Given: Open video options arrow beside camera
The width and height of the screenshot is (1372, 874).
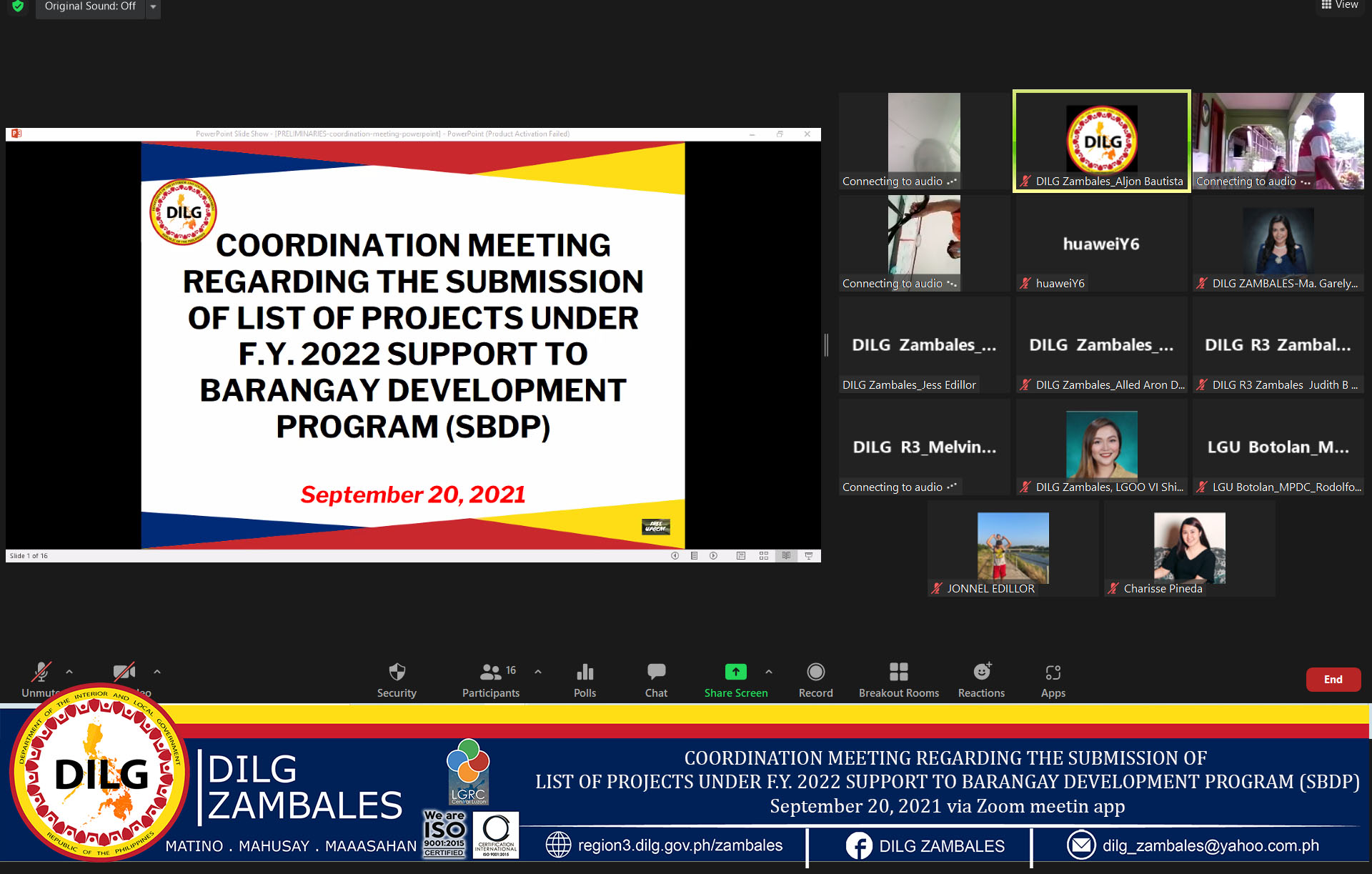Looking at the screenshot, I should click(x=157, y=672).
